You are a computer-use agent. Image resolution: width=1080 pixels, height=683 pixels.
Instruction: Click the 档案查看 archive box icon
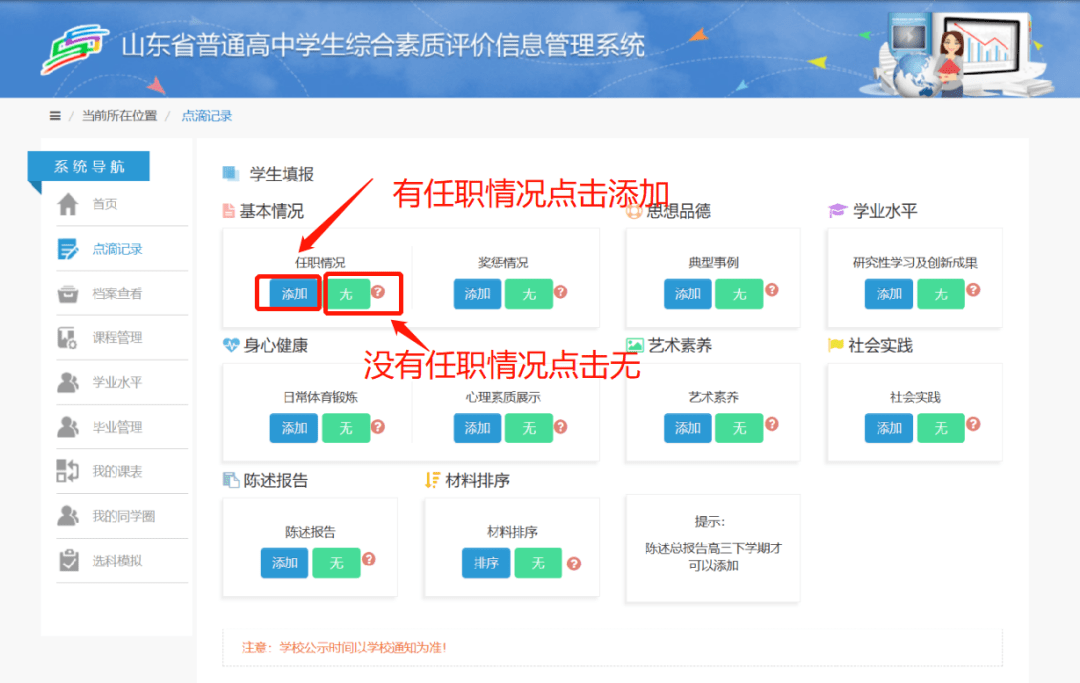click(68, 294)
